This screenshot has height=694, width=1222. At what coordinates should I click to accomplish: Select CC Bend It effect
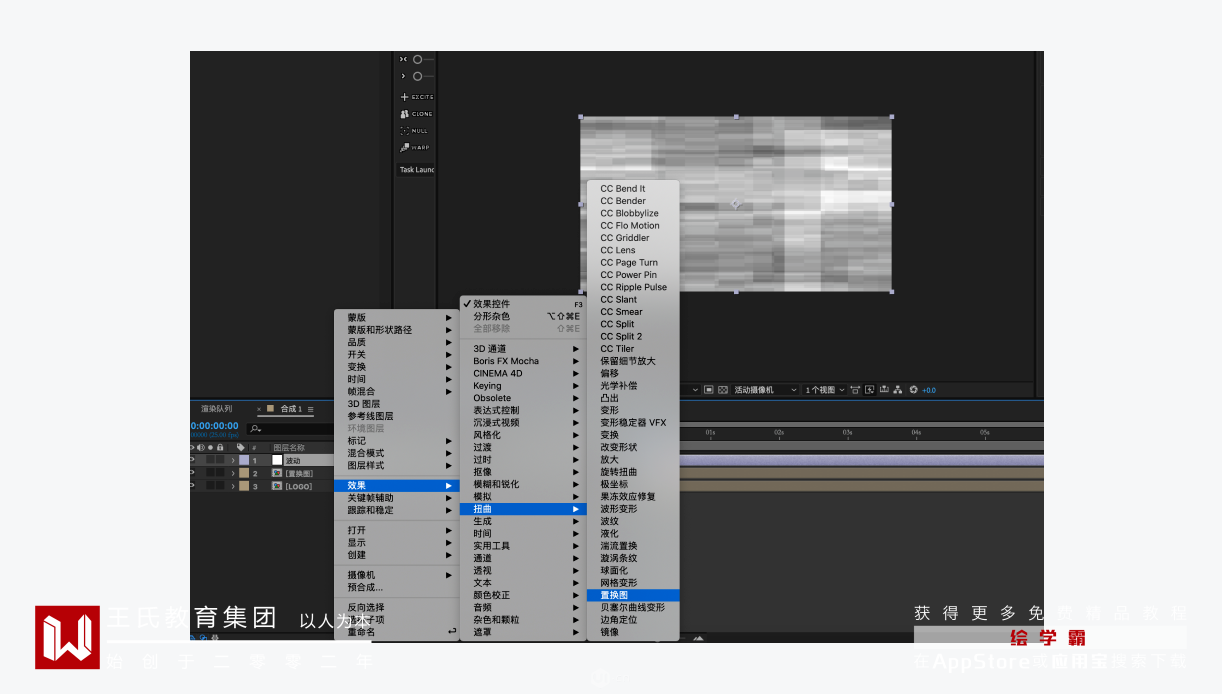point(633,188)
